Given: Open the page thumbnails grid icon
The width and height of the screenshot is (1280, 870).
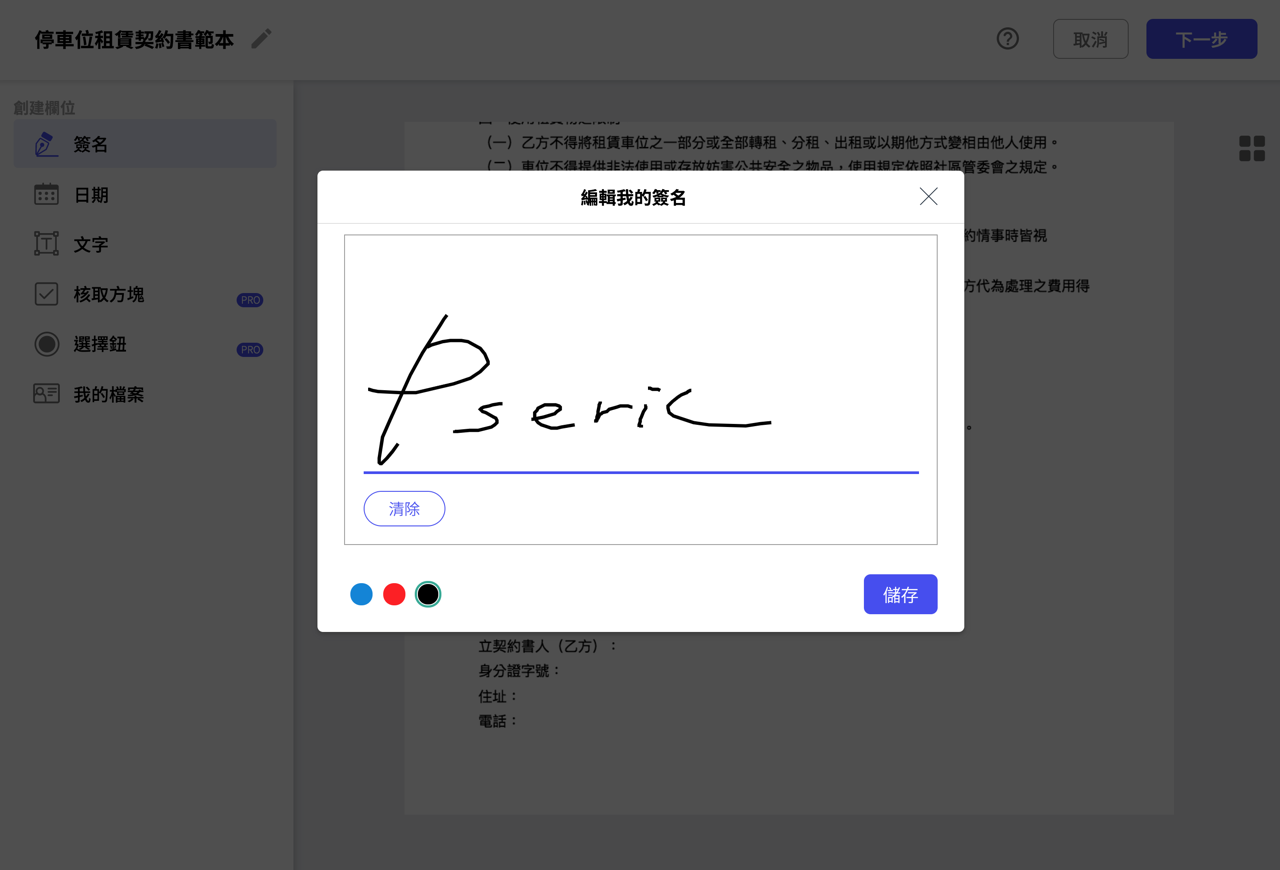Looking at the screenshot, I should click(1252, 149).
